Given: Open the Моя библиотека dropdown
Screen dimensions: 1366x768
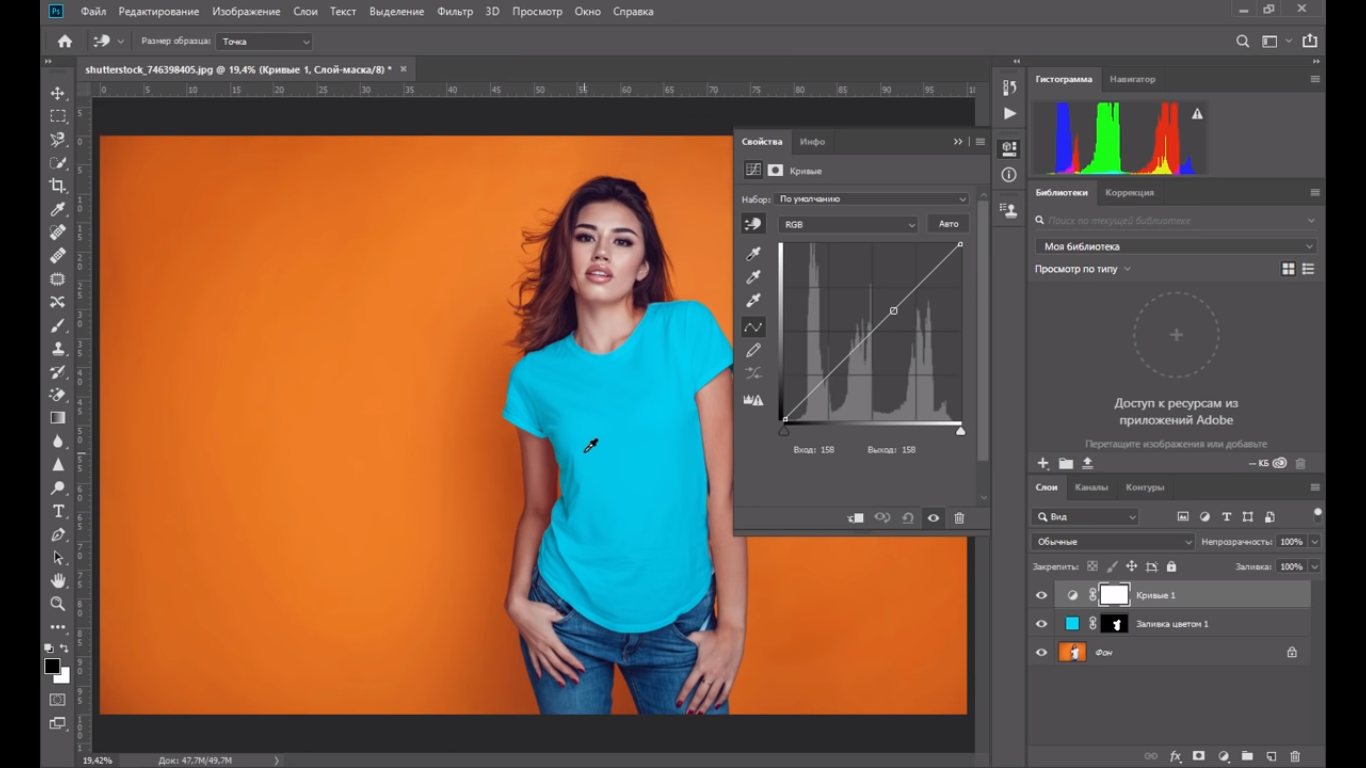Looking at the screenshot, I should pyautogui.click(x=1176, y=246).
